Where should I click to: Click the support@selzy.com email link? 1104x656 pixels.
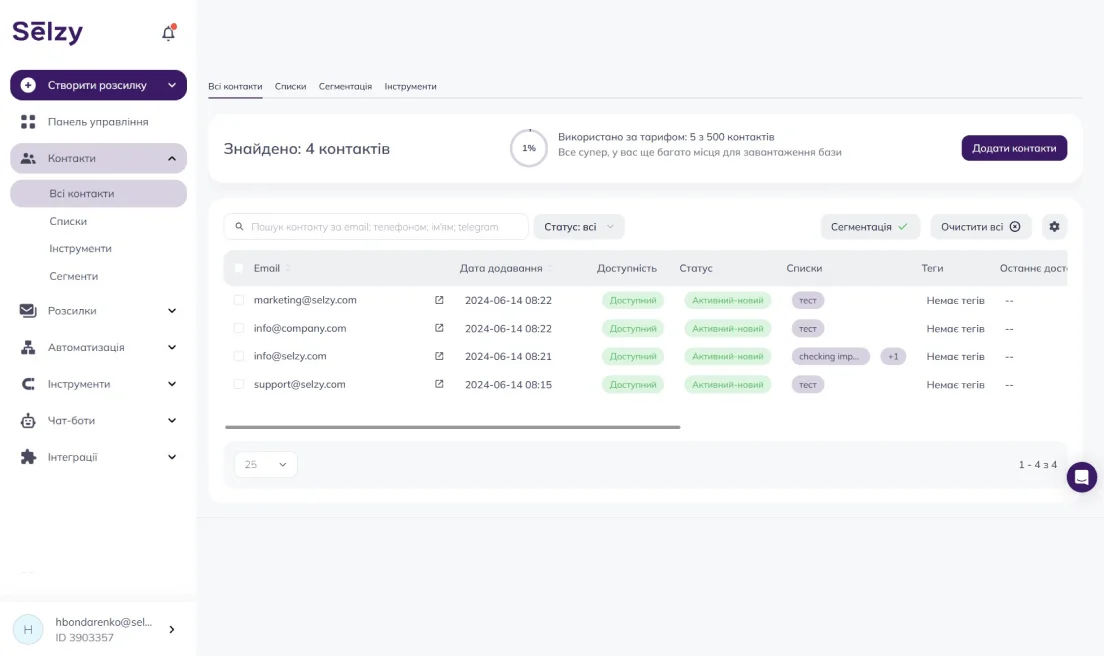tap(299, 384)
